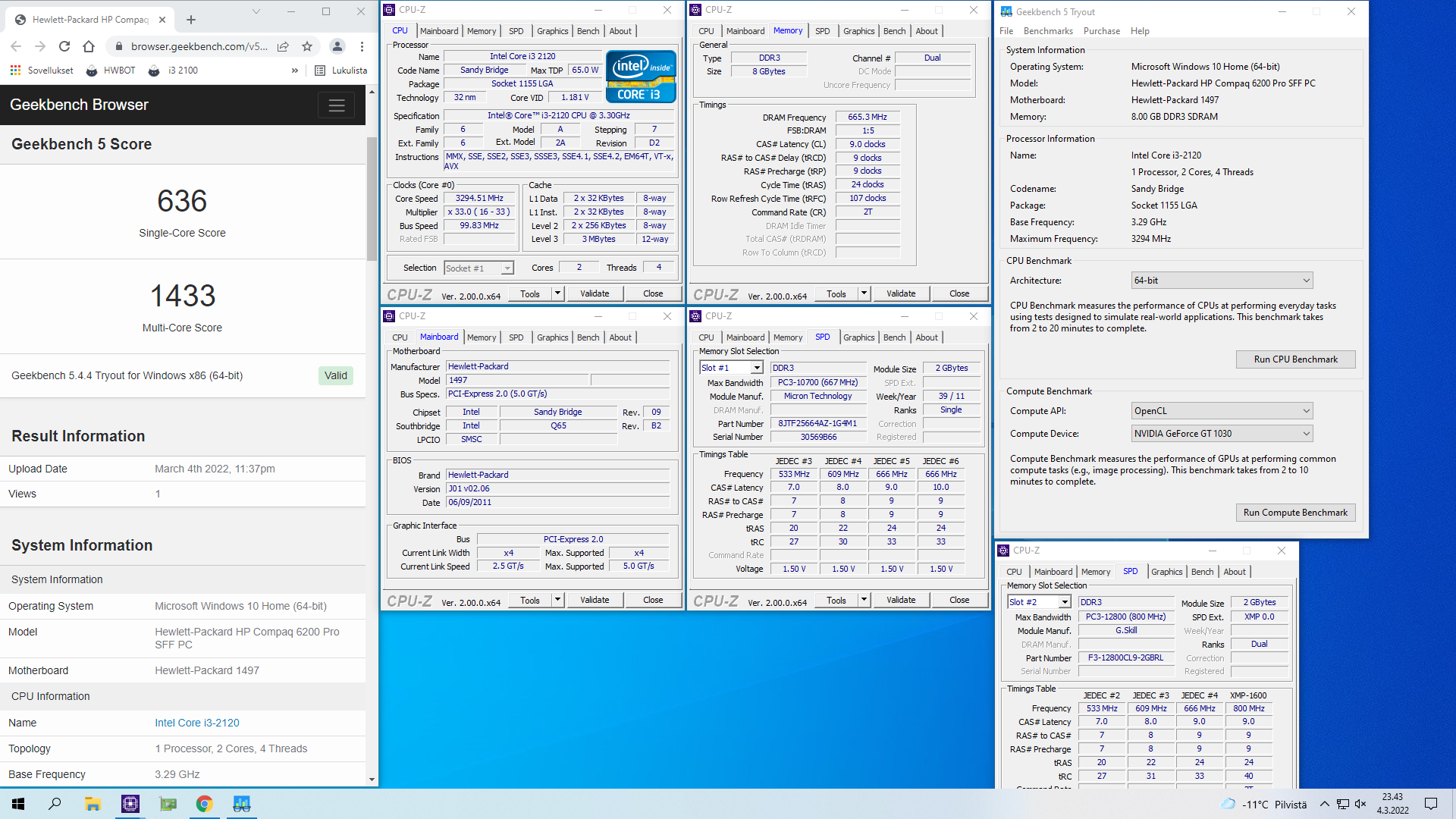Image resolution: width=1456 pixels, height=819 pixels.
Task: Open File Explorer from the taskbar
Action: click(93, 804)
